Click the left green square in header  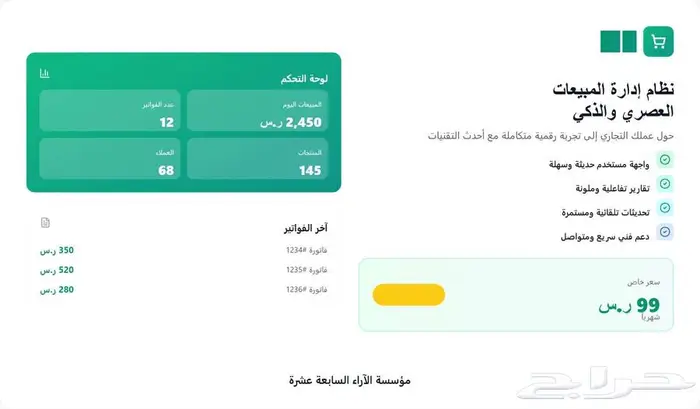608,41
